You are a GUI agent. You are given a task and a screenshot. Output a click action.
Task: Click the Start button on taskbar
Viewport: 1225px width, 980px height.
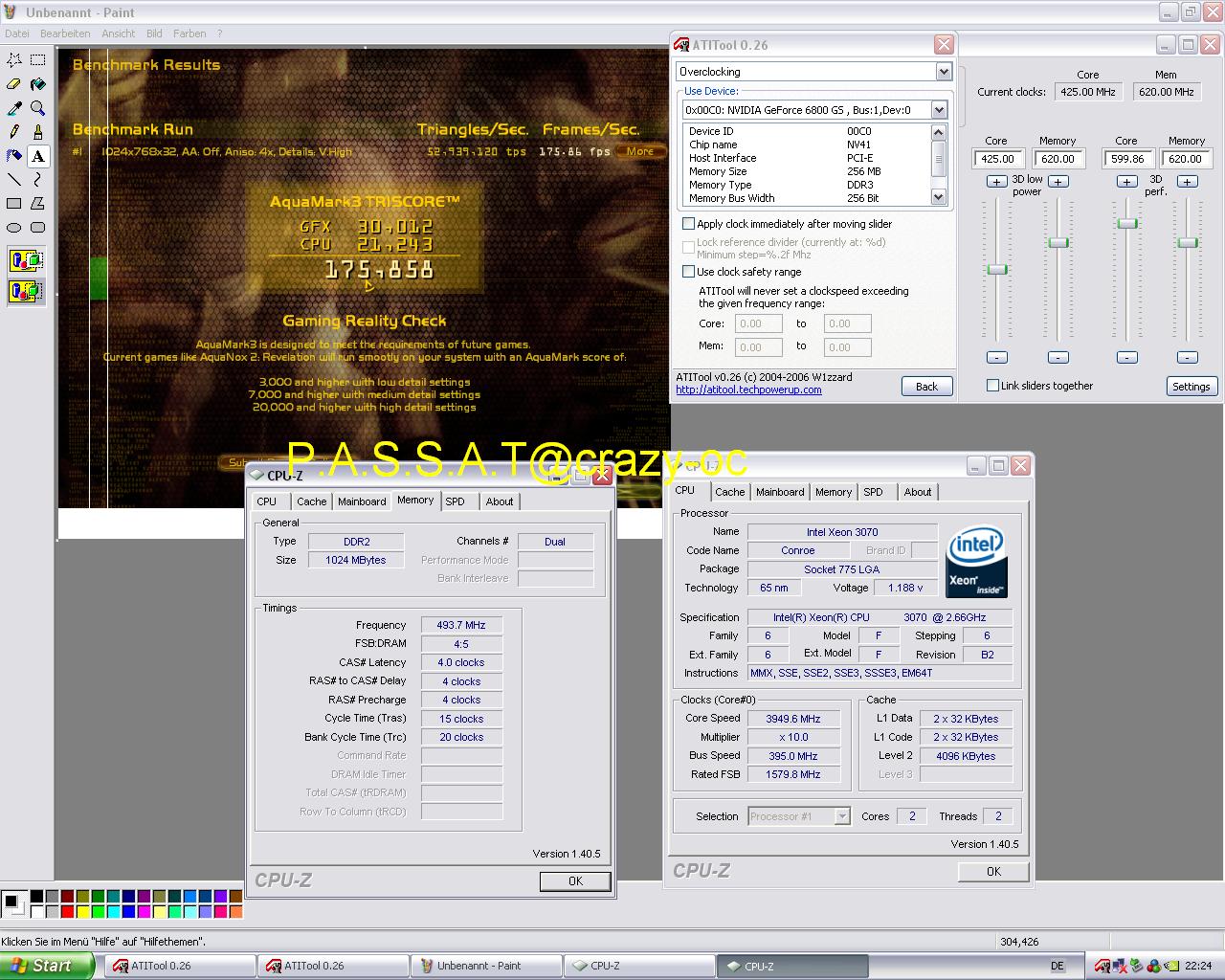point(48,966)
